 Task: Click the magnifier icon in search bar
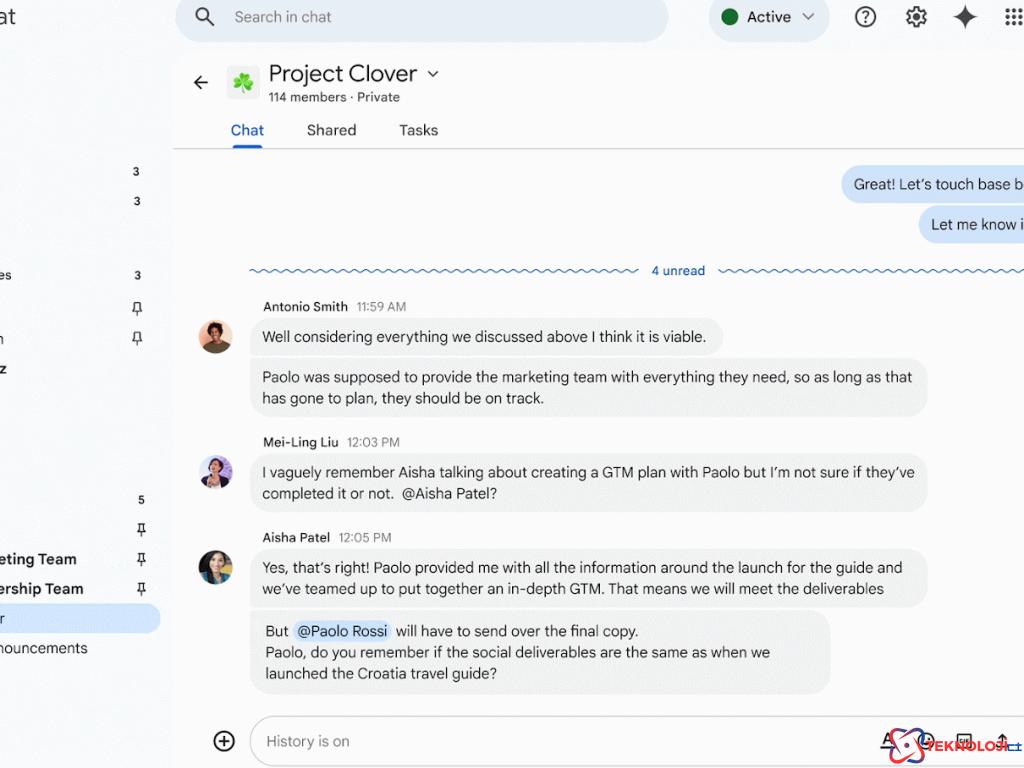coord(205,17)
